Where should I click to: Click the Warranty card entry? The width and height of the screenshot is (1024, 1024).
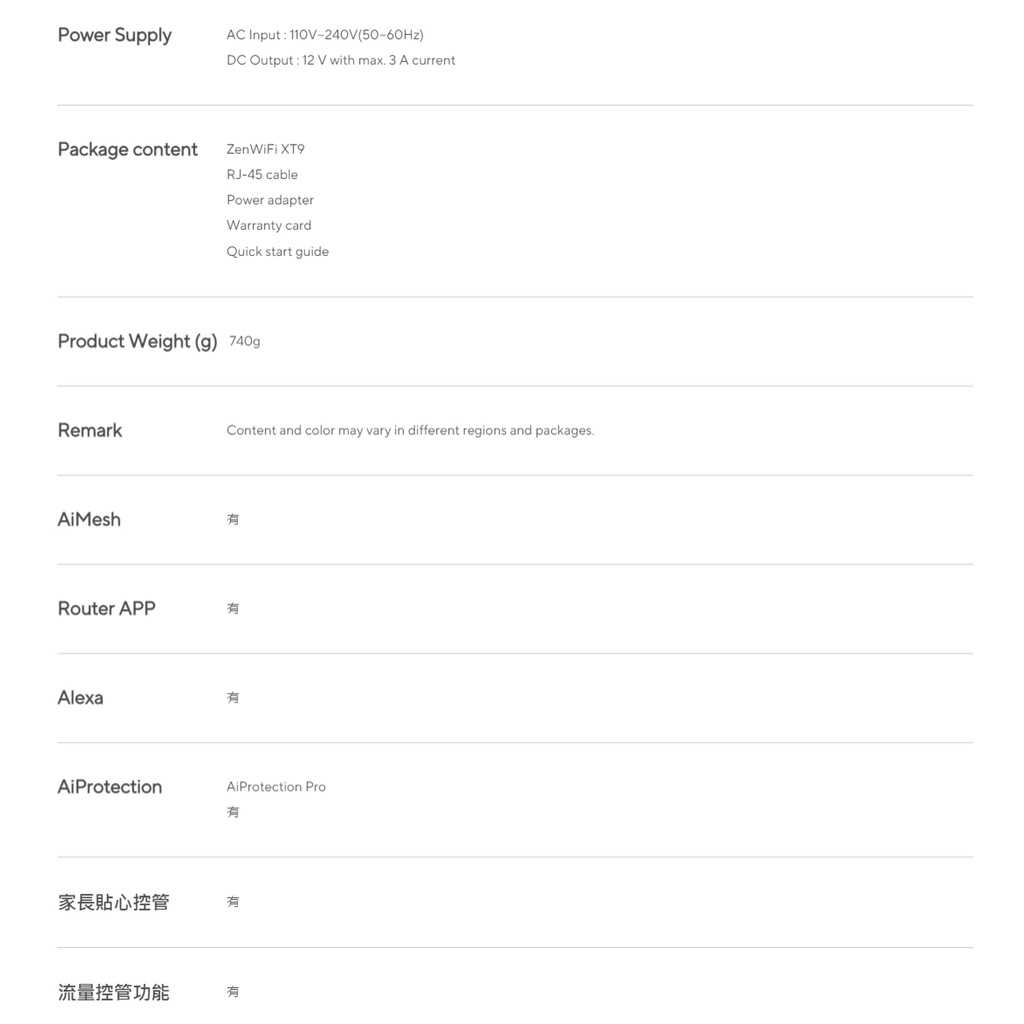pyautogui.click(x=268, y=225)
